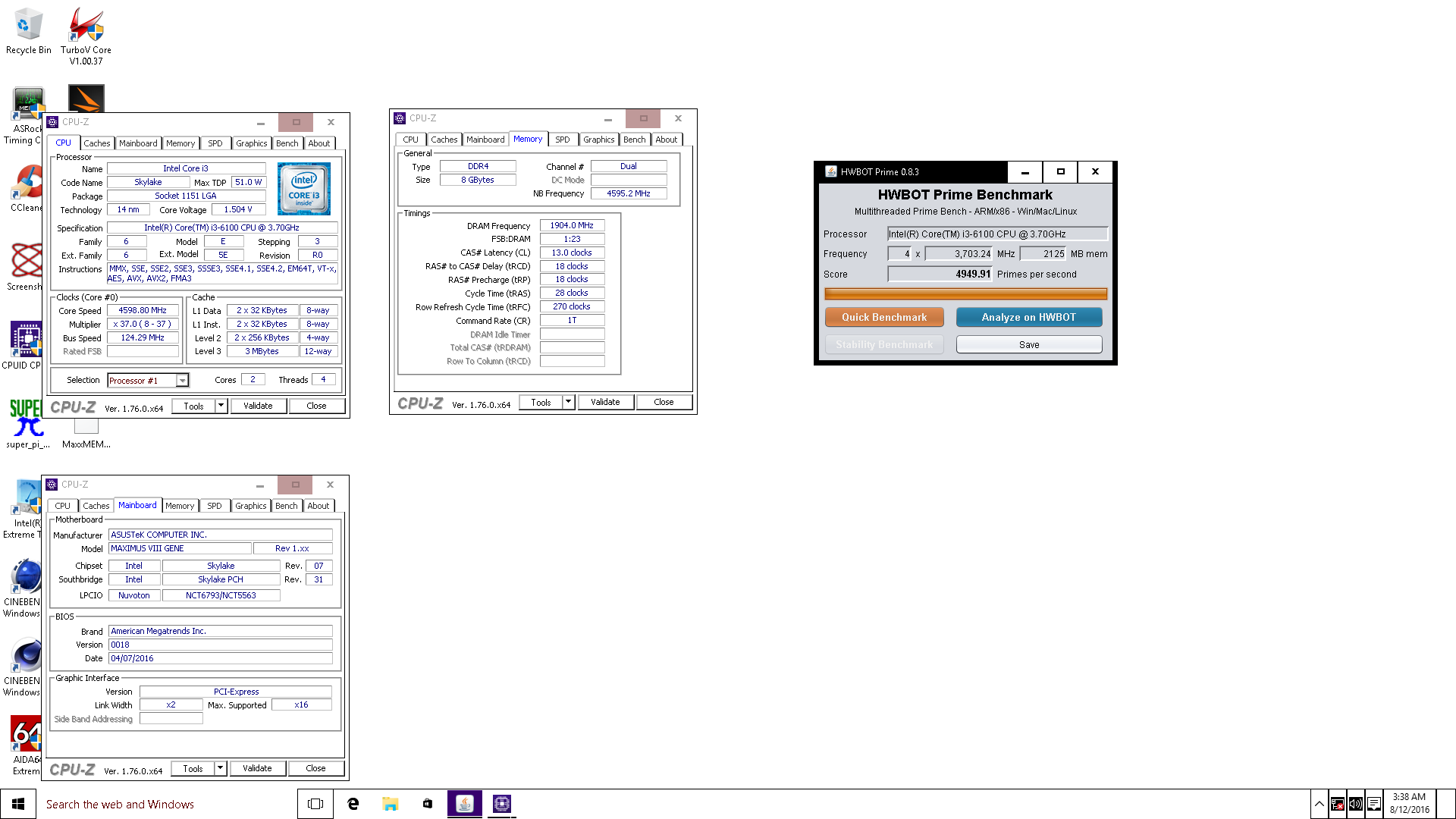Switch to Caches tab in top-left CPU-Z

(97, 143)
